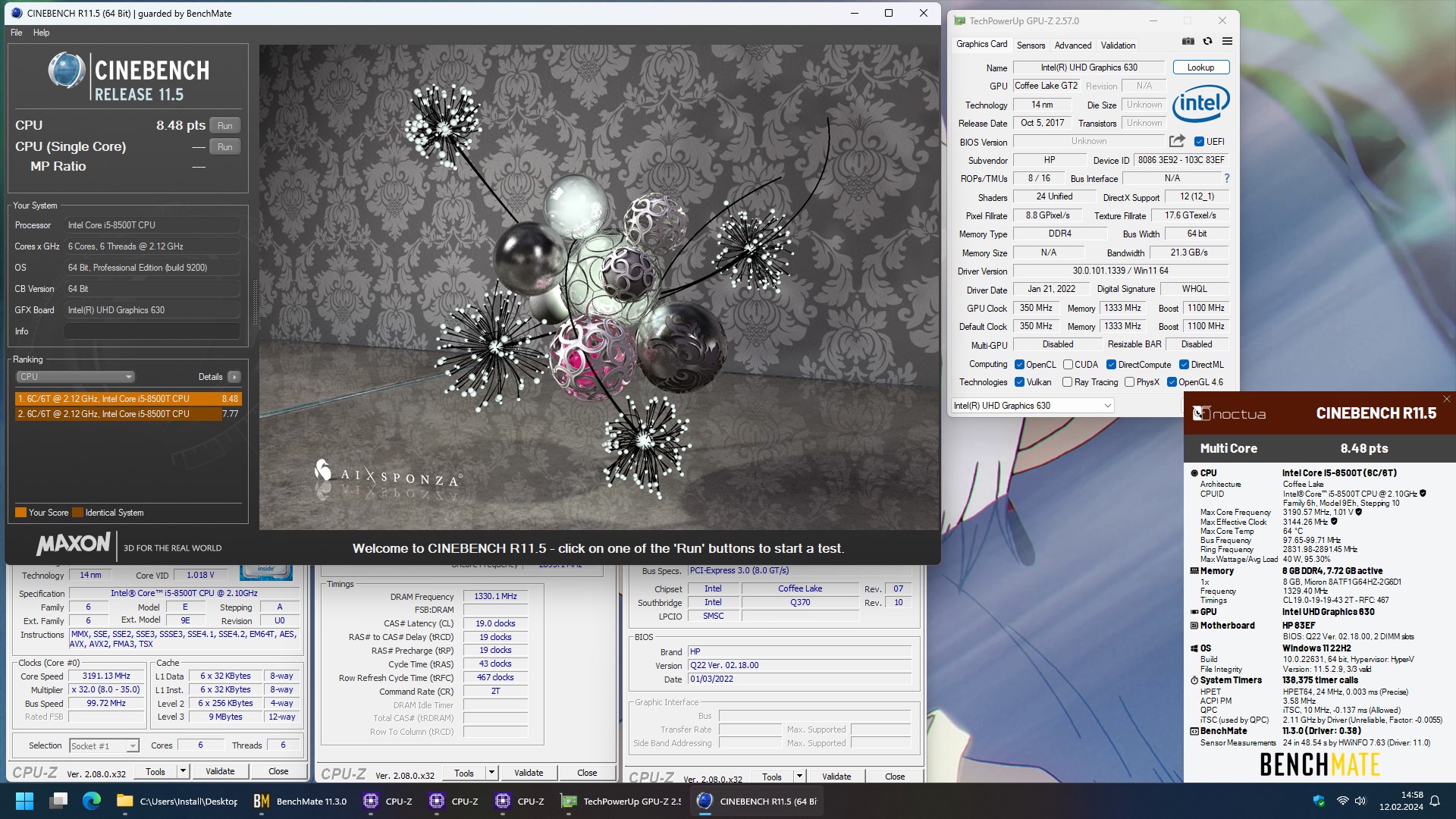Open GPU-Z hamburger menu icon
Screen dimensions: 1456x819
tap(1227, 41)
